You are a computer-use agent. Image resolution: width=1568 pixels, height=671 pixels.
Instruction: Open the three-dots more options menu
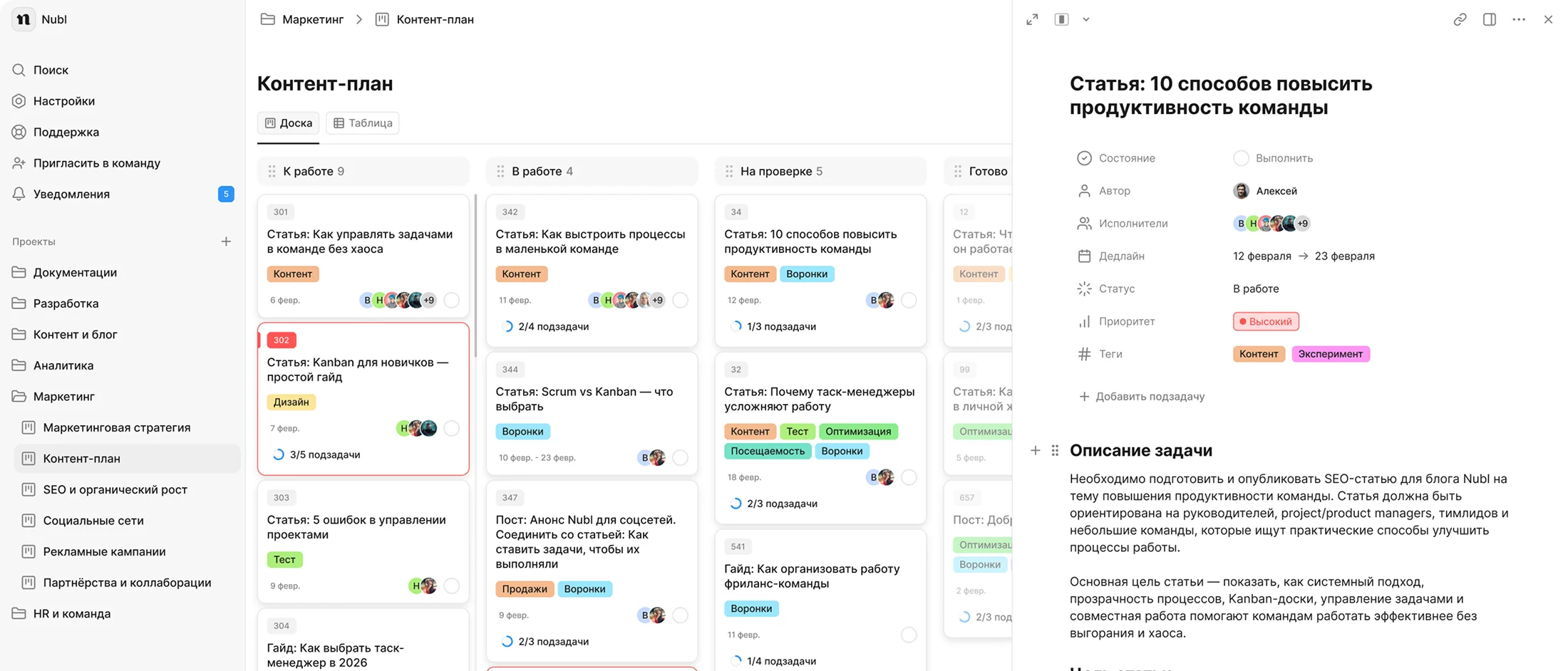pos(1519,19)
